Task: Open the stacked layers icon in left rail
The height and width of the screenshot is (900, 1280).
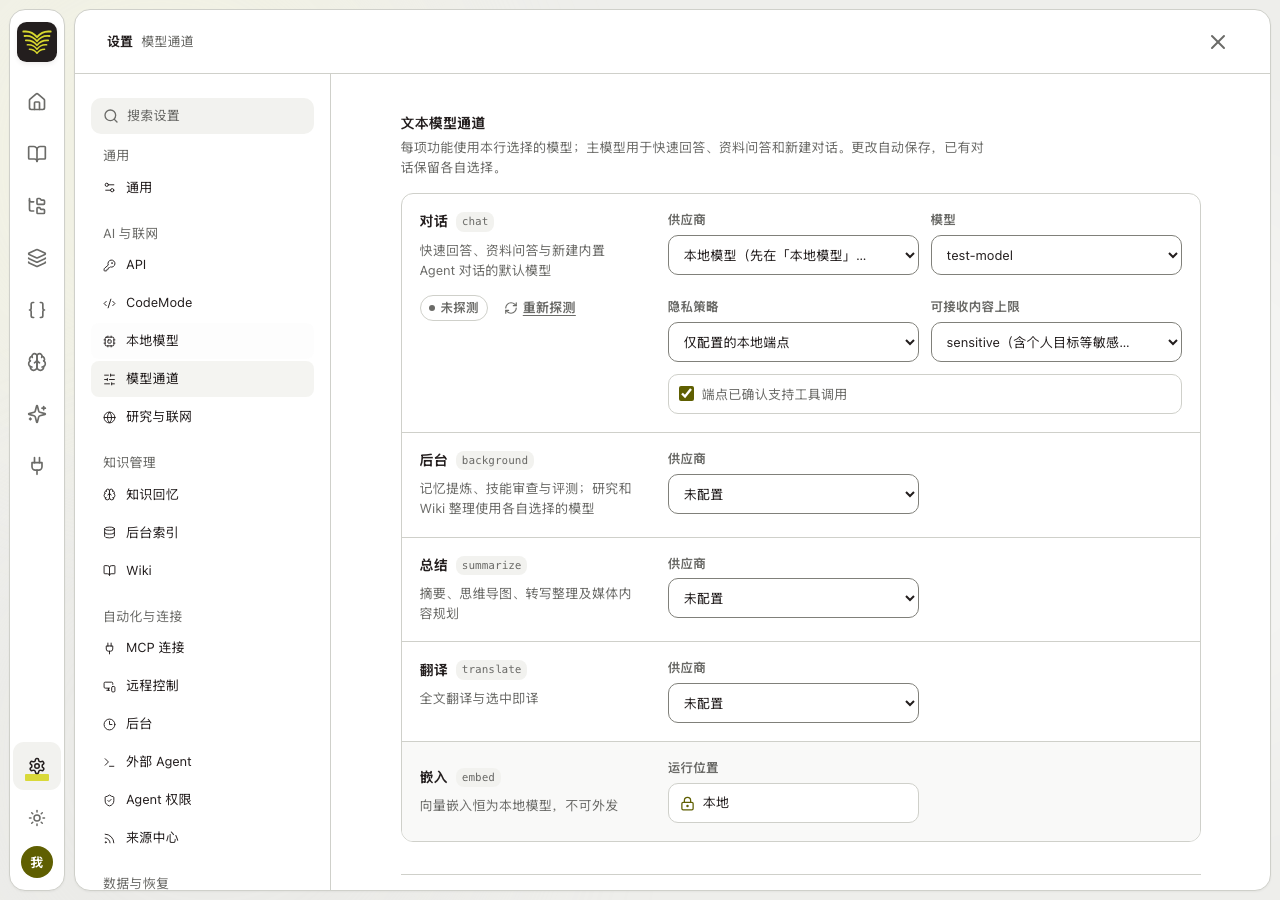Action: pos(37,257)
